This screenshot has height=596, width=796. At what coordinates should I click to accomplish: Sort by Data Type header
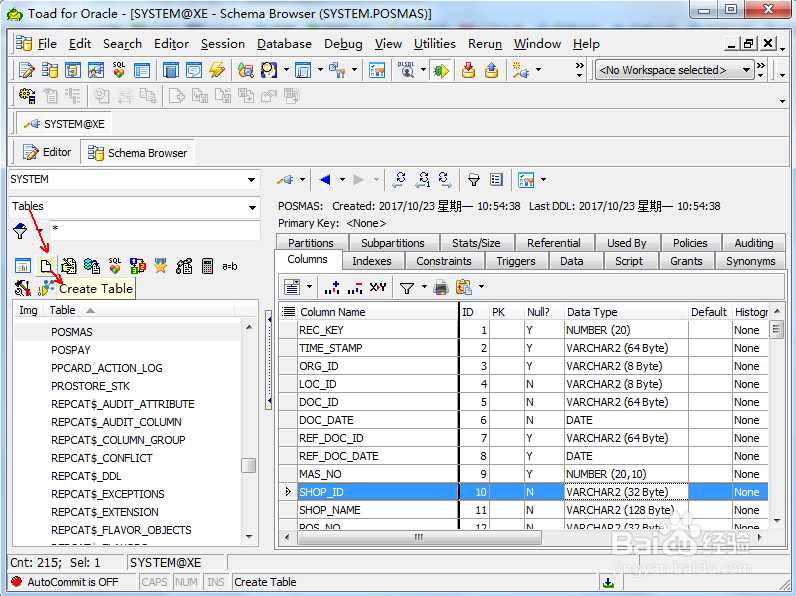point(626,312)
